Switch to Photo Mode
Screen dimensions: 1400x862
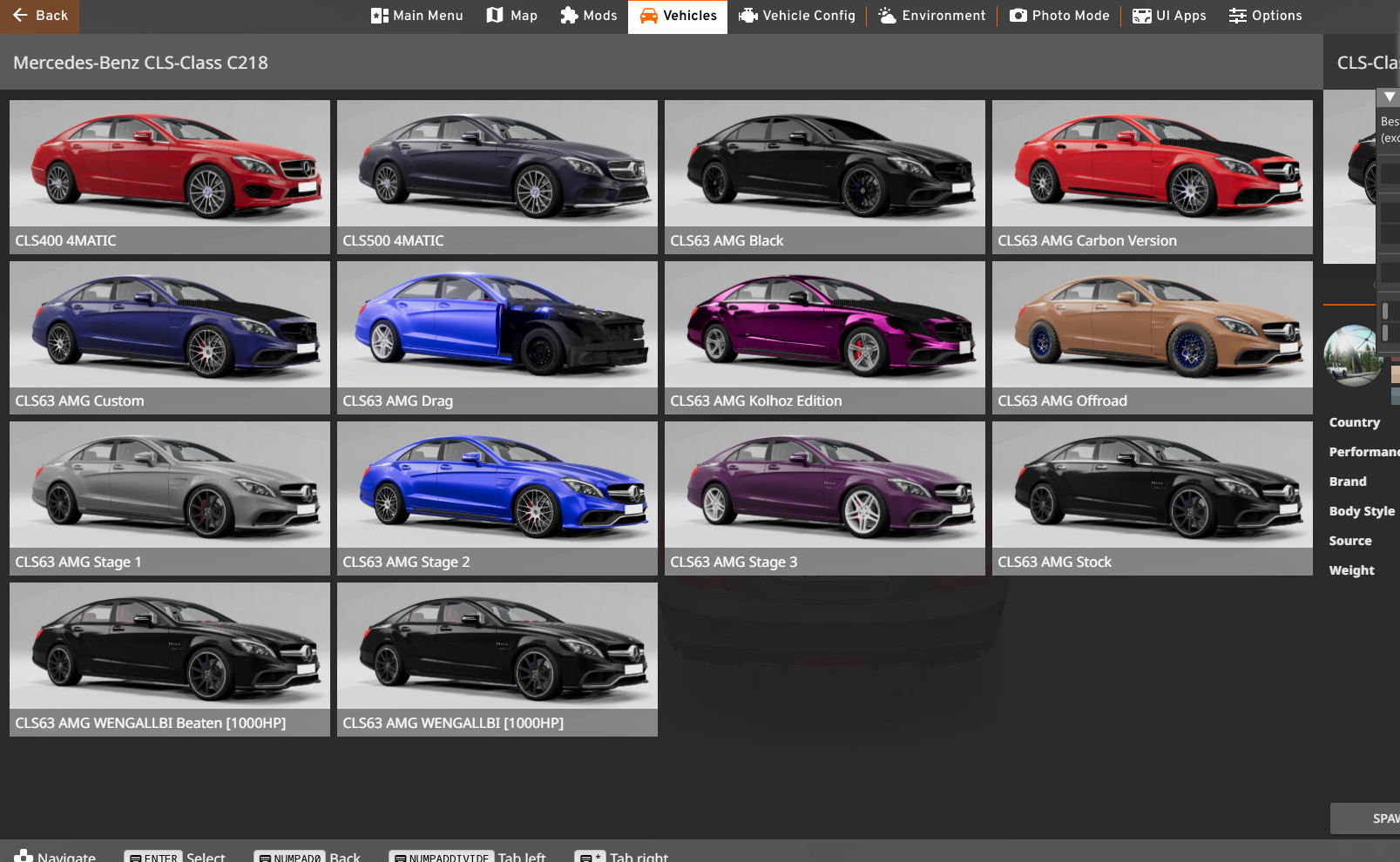[1059, 16]
